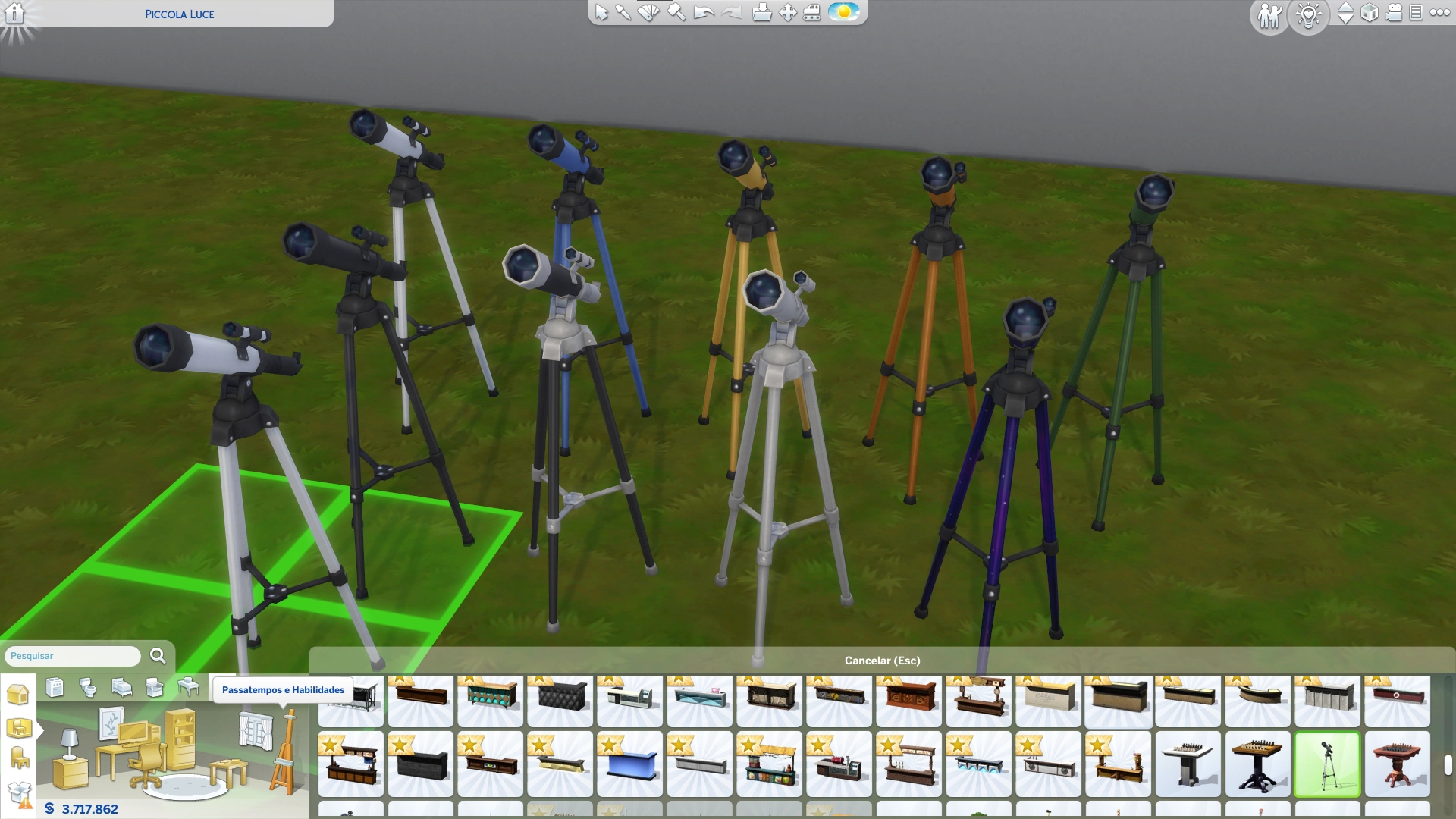Image resolution: width=1456 pixels, height=819 pixels.
Task: Select the white marble chess table thumbnail
Action: pyautogui.click(x=1188, y=764)
